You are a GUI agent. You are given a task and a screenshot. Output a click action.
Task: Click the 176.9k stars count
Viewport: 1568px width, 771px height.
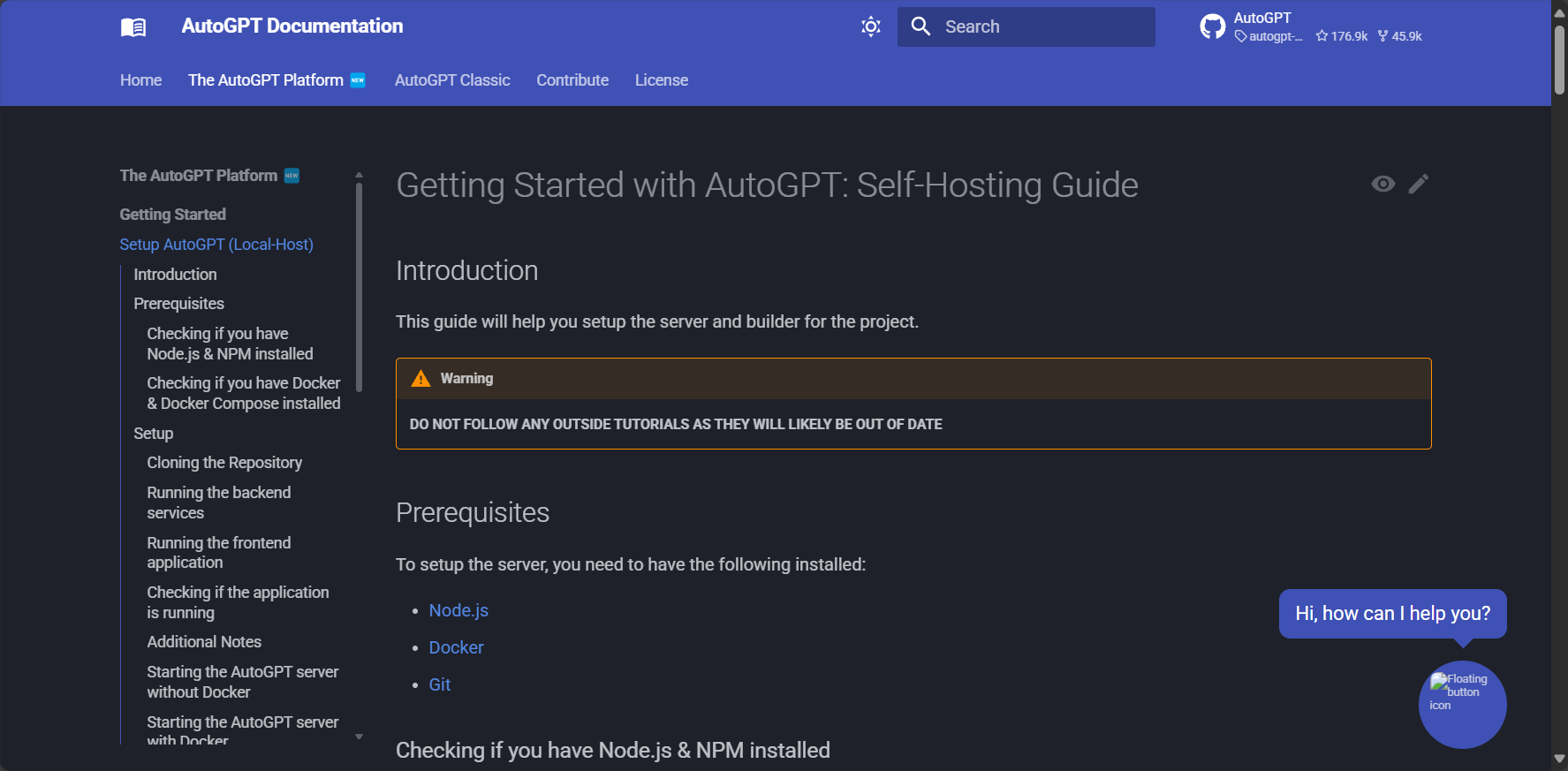(x=1341, y=36)
